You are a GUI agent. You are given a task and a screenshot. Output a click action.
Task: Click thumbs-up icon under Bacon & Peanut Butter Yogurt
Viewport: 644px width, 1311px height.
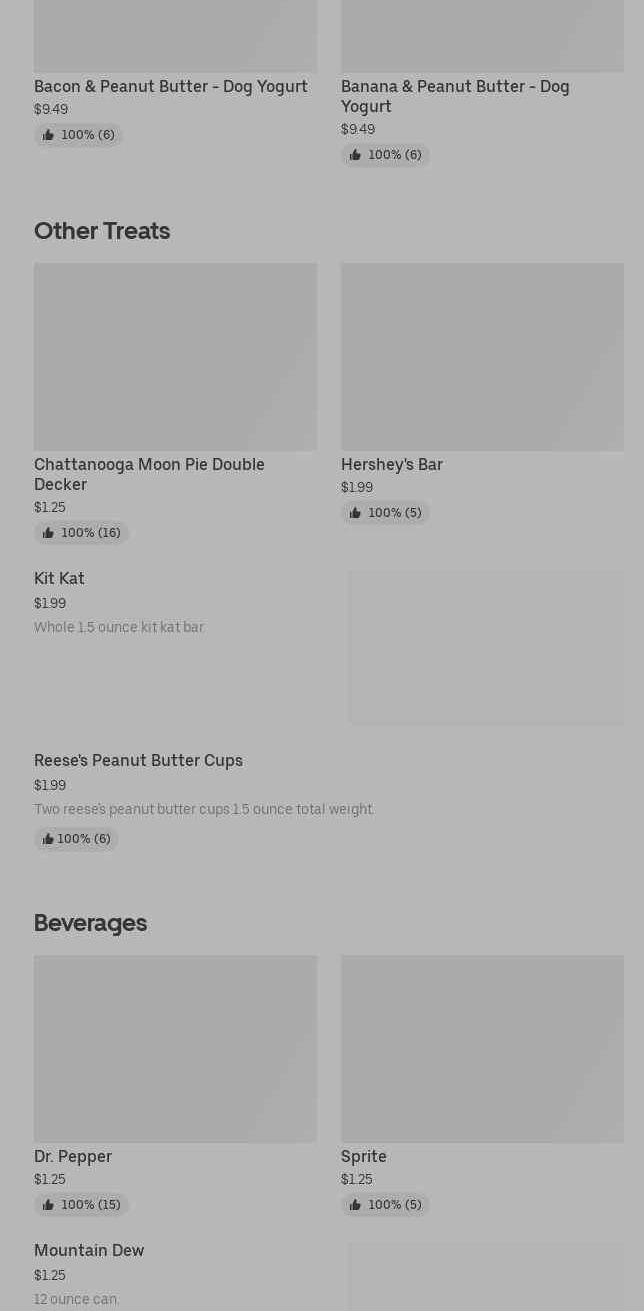[x=48, y=135]
